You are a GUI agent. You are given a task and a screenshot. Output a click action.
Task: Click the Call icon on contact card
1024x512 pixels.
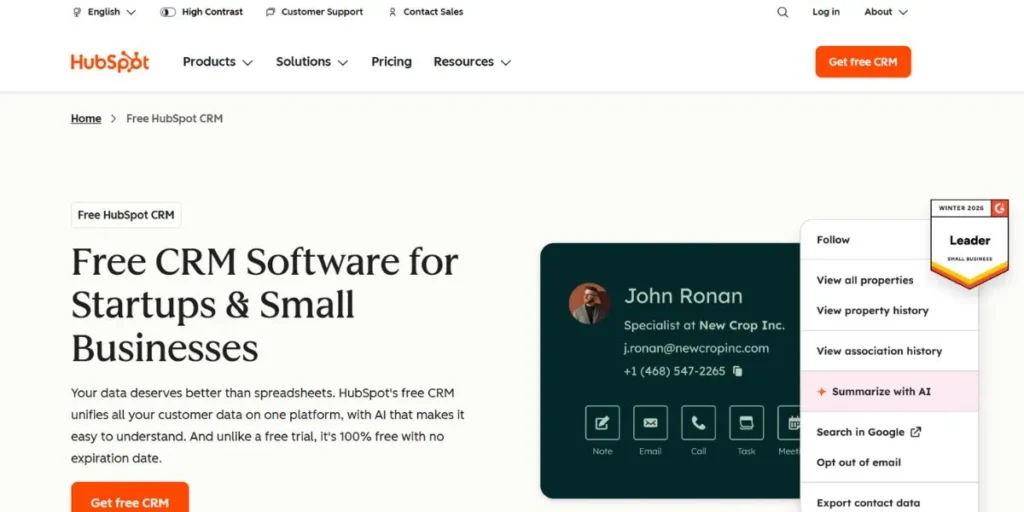coord(698,423)
